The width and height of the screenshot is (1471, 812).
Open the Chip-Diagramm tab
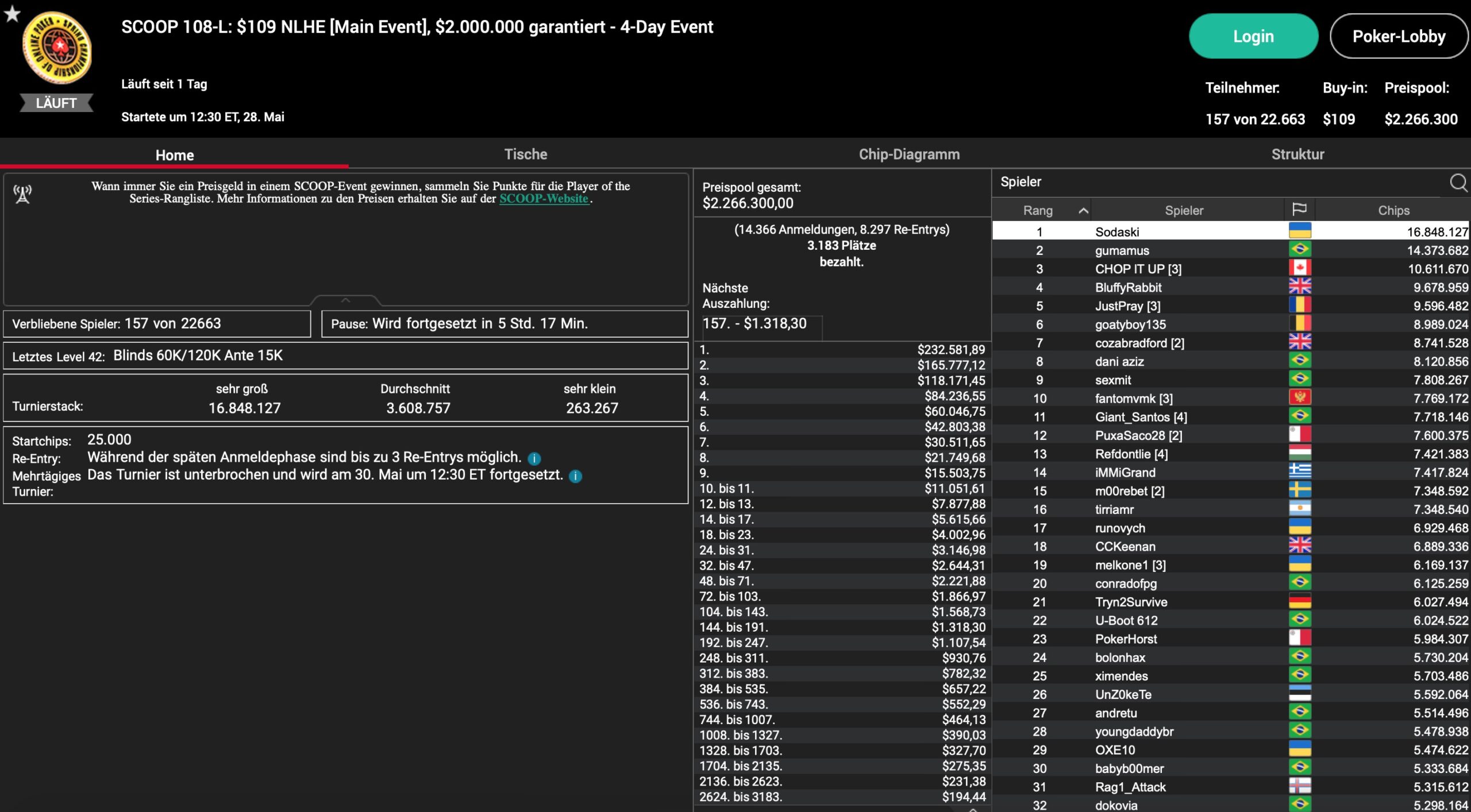point(909,154)
